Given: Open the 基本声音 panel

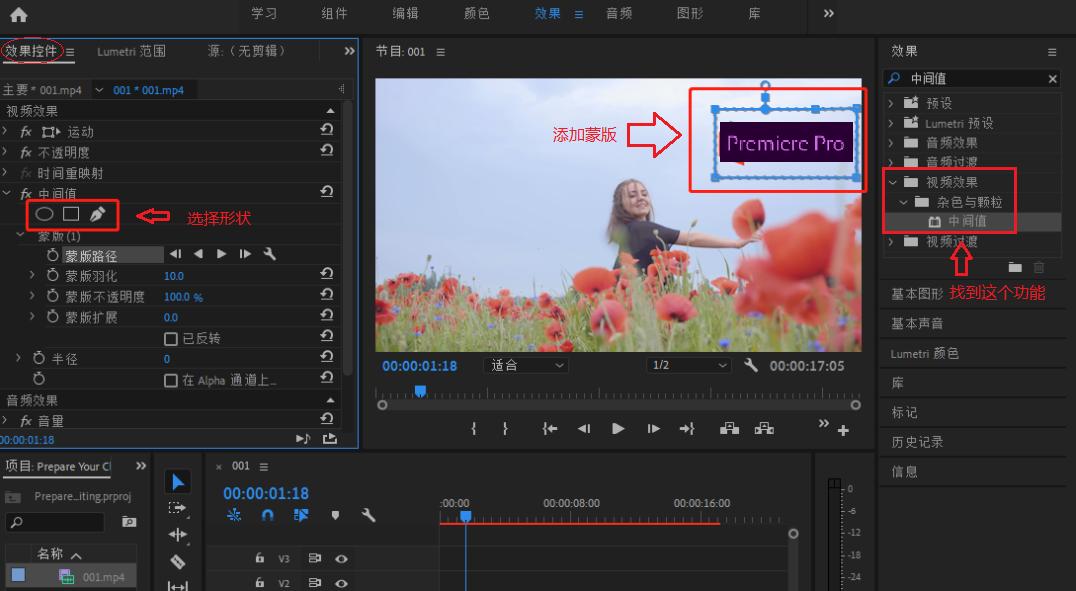Looking at the screenshot, I should click(x=917, y=324).
